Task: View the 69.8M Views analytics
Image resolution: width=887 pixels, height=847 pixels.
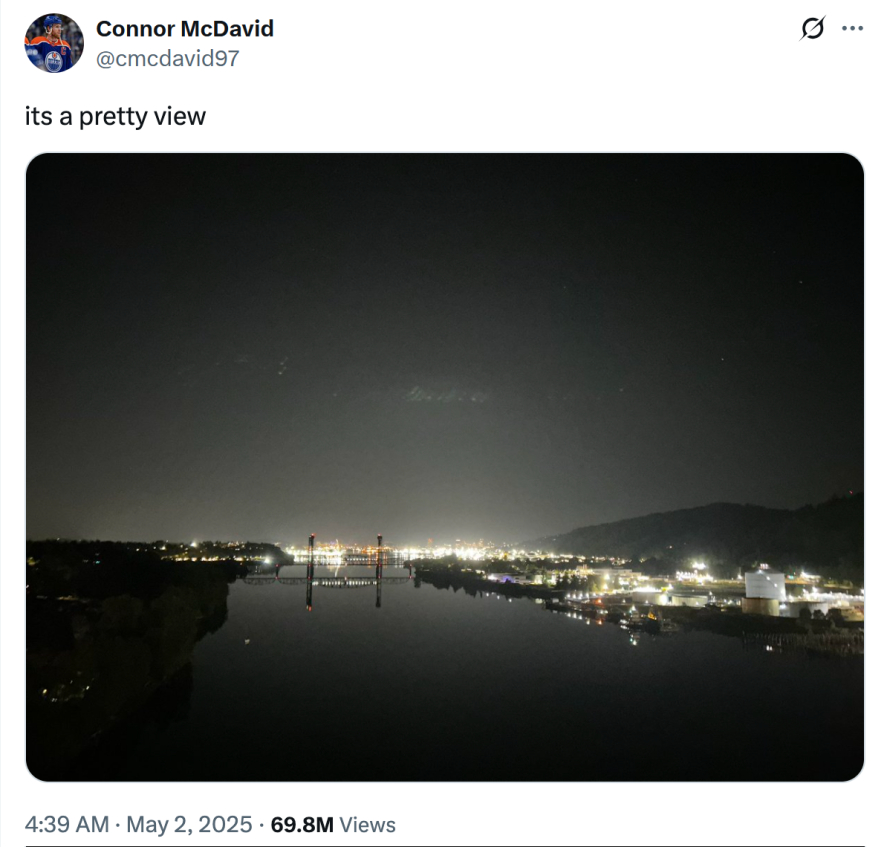Action: pyautogui.click(x=333, y=824)
